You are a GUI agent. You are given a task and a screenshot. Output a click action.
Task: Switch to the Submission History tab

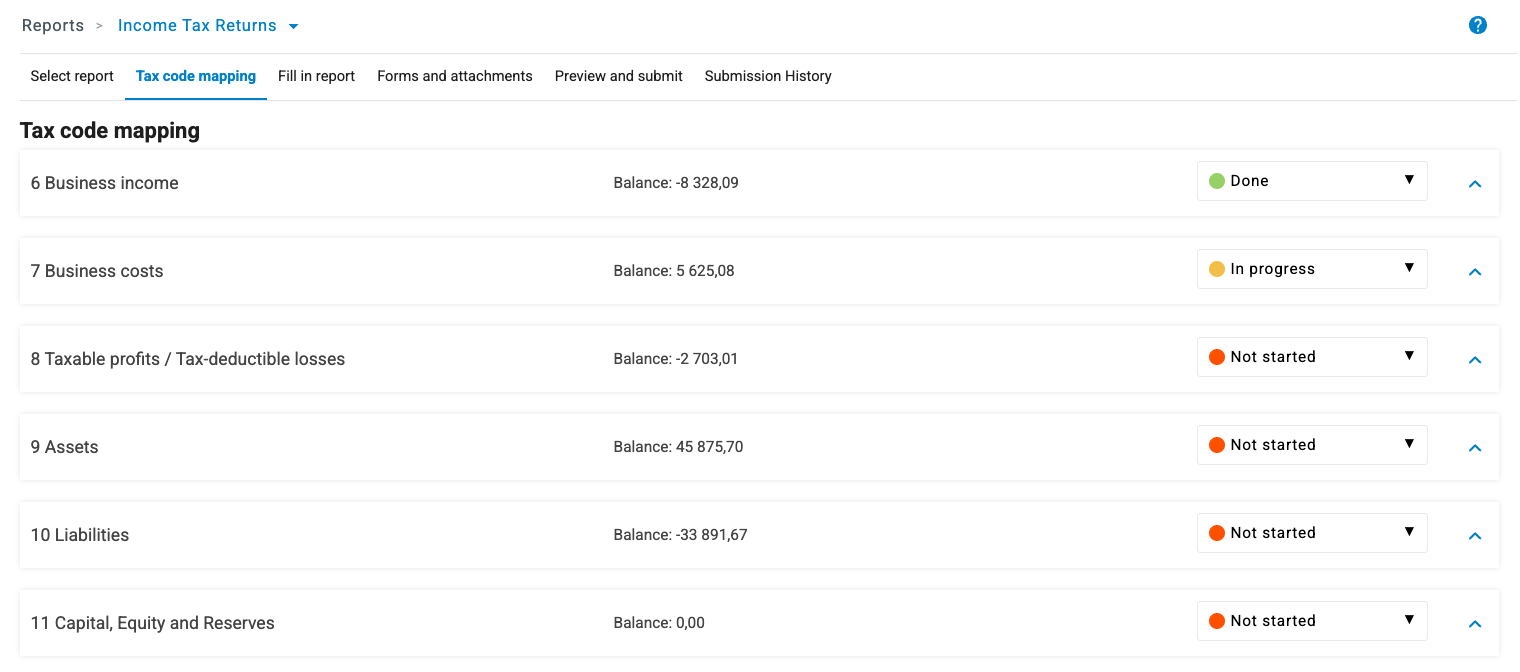[x=768, y=76]
